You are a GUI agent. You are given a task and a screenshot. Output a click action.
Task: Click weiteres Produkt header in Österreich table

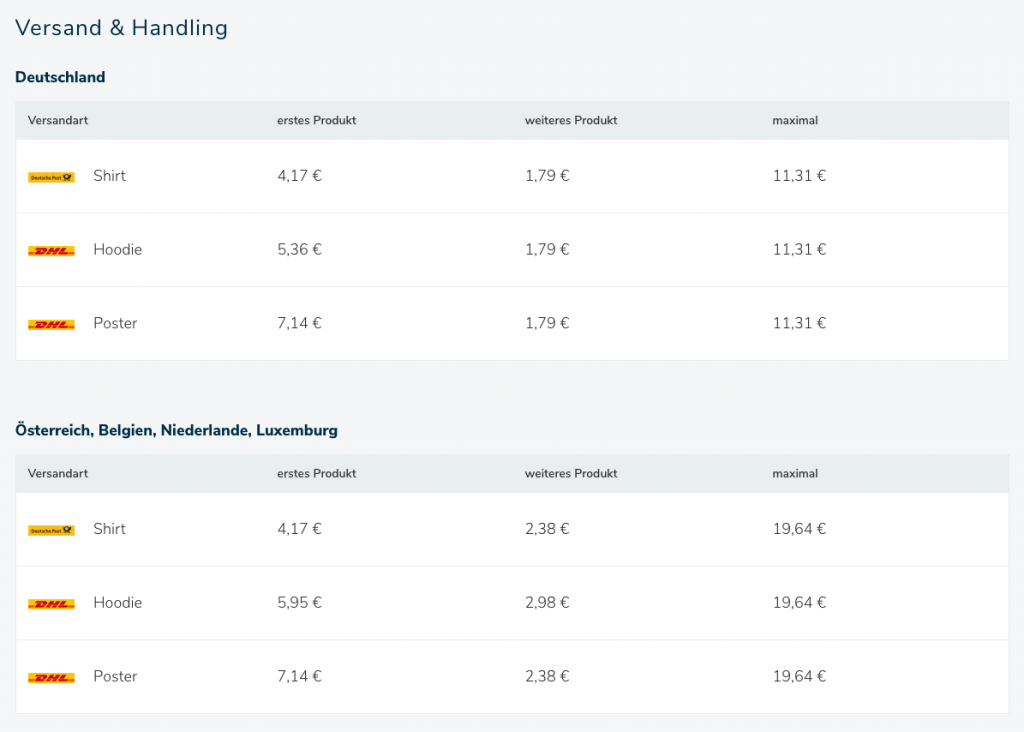pyautogui.click(x=571, y=473)
